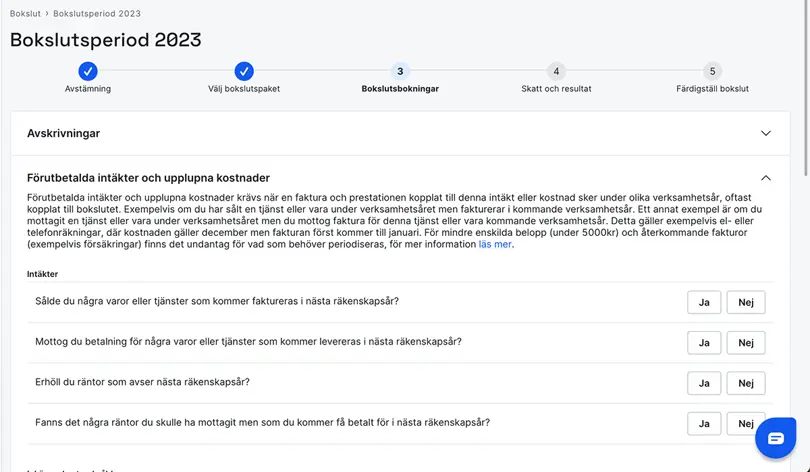The image size is (810, 472).
Task: Click the Bokslutsperiod 2023 page title
Action: click(106, 40)
